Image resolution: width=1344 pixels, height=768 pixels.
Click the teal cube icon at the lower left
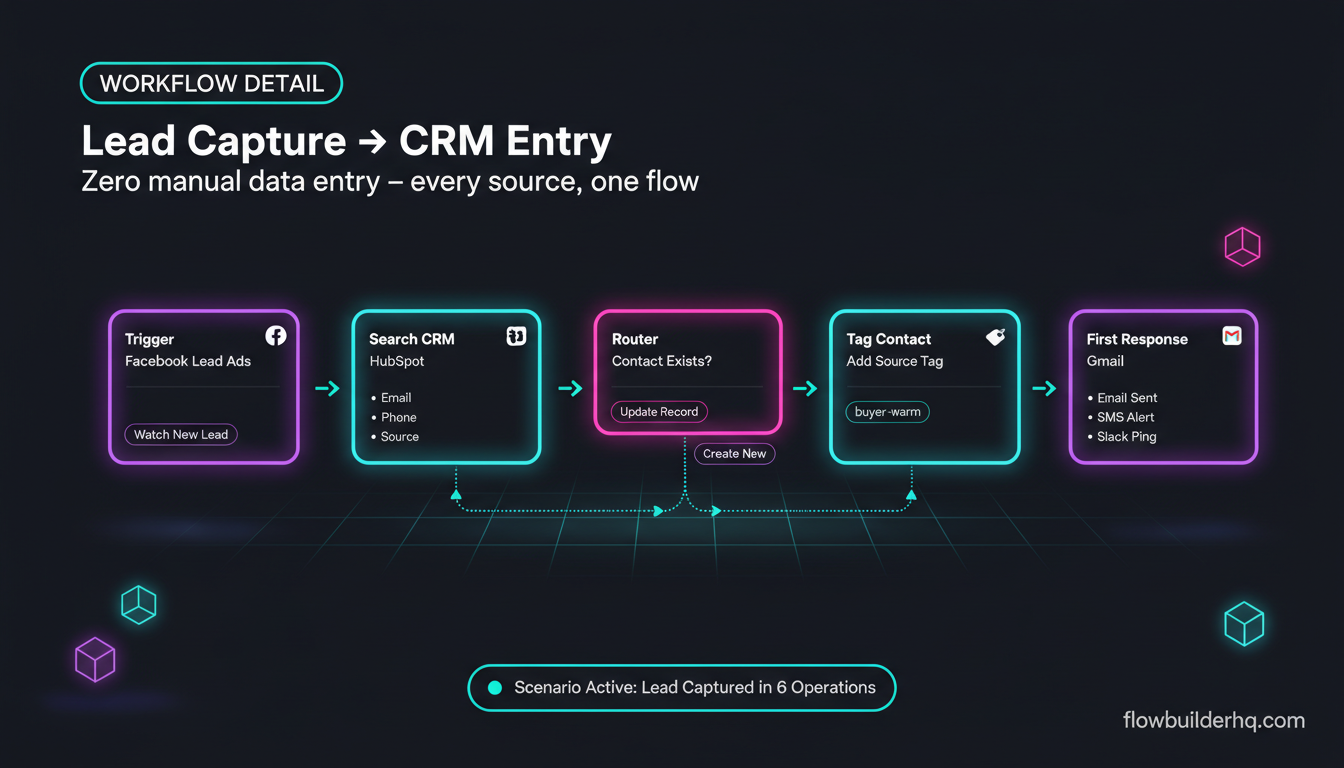(x=139, y=604)
